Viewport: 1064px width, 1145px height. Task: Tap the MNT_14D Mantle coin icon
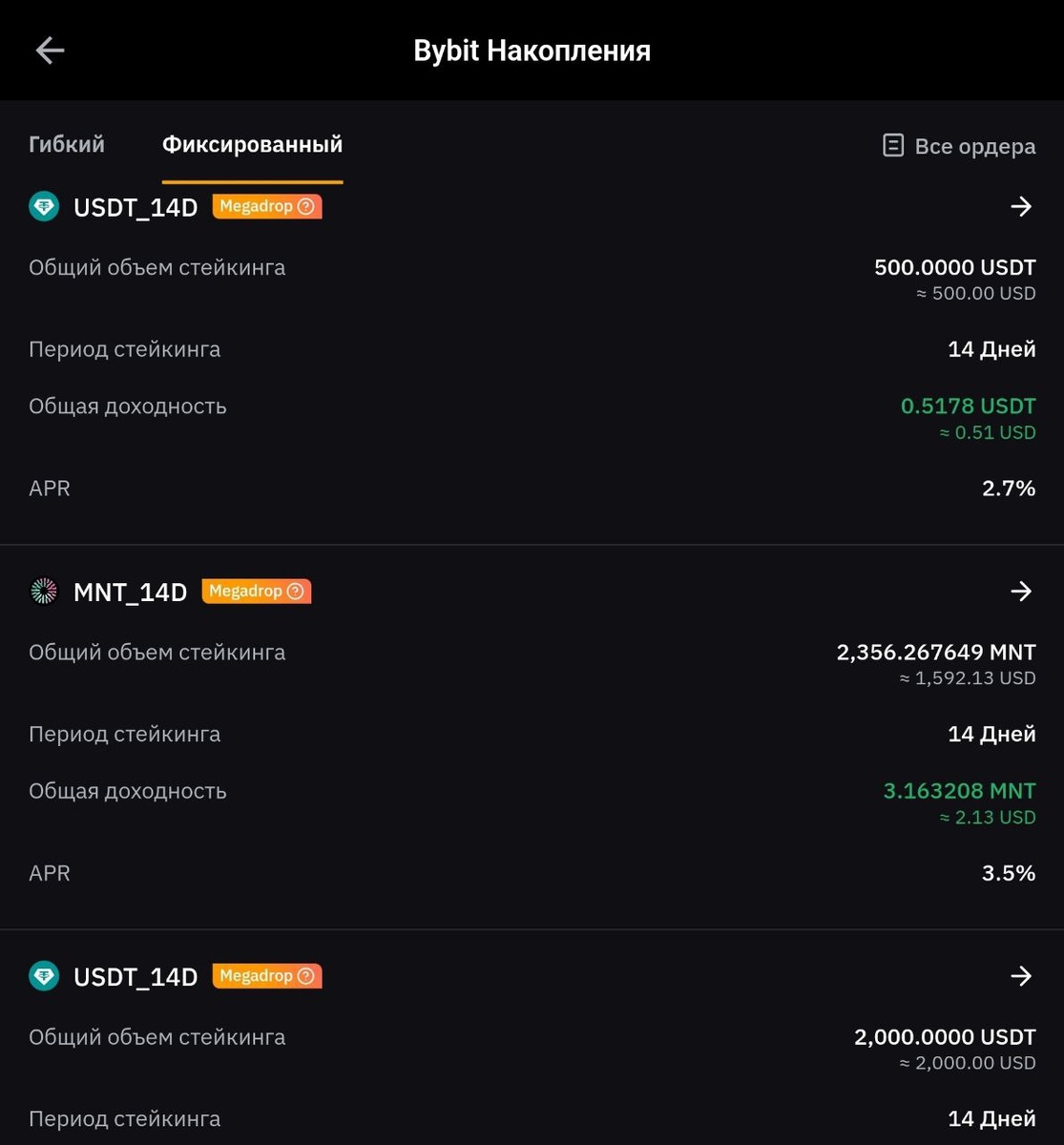(44, 592)
